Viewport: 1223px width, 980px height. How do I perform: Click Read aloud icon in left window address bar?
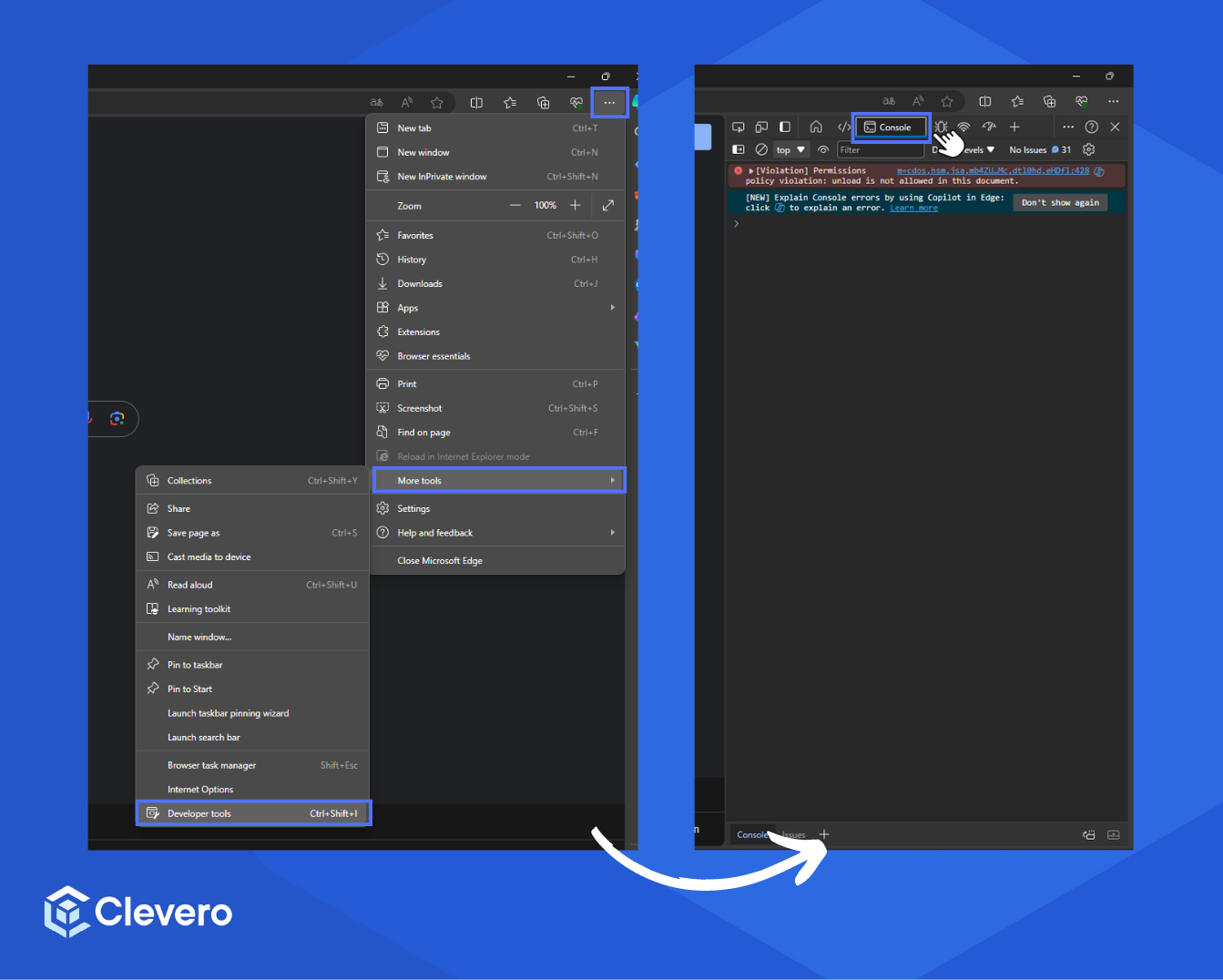(x=407, y=103)
